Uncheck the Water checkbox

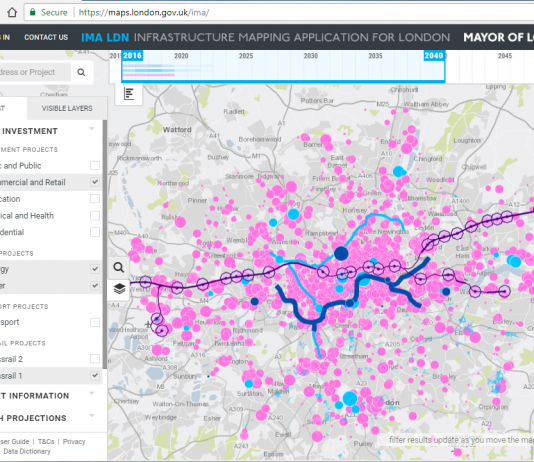(95, 286)
